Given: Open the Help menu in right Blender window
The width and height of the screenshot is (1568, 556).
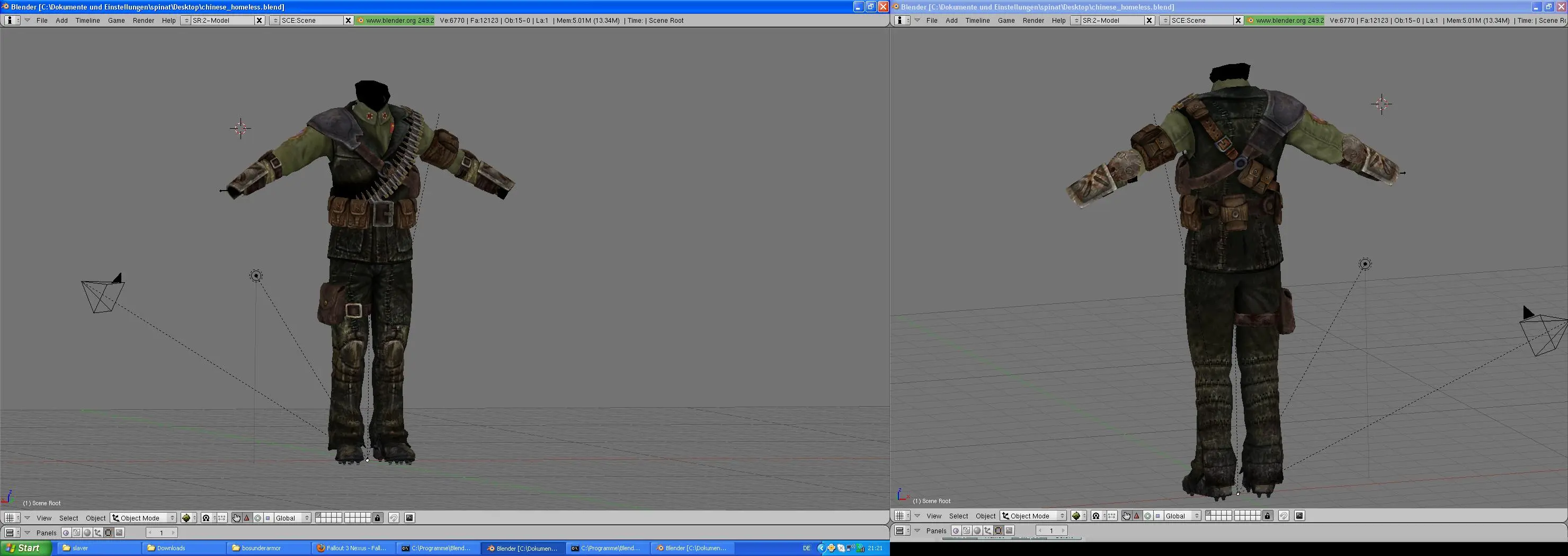Looking at the screenshot, I should pyautogui.click(x=1058, y=20).
